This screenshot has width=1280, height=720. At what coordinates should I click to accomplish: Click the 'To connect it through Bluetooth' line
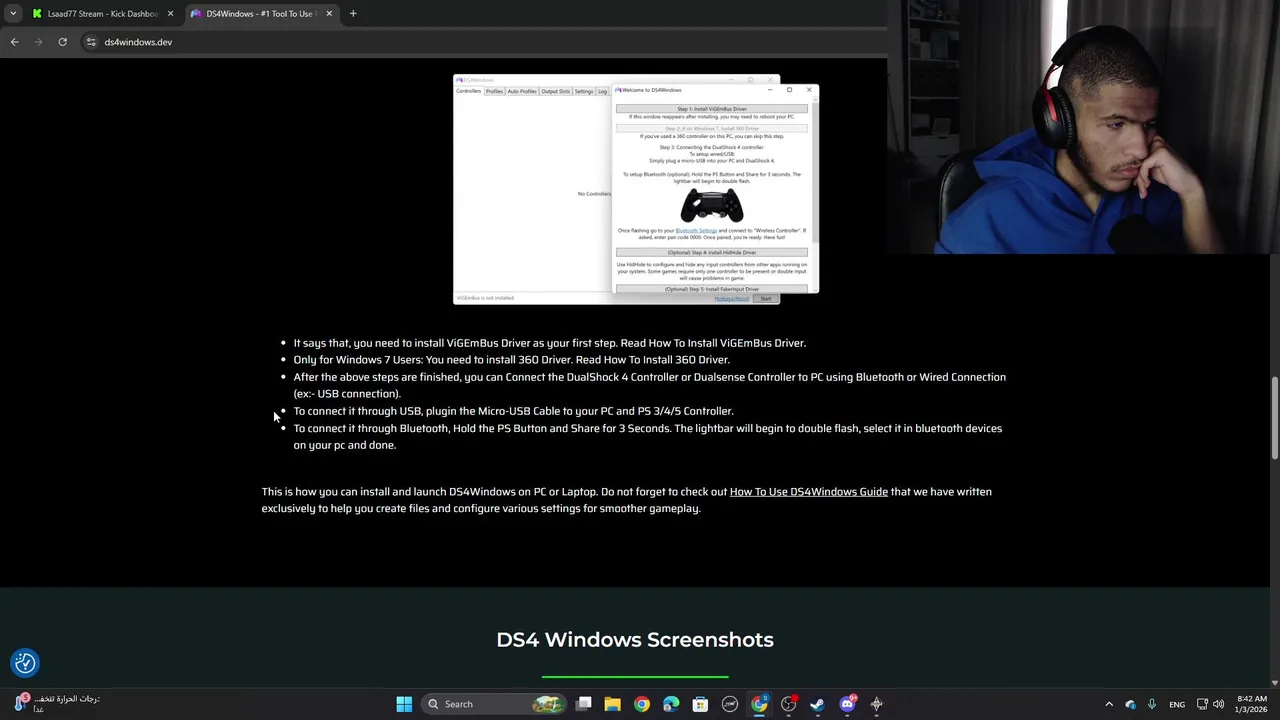(647, 437)
